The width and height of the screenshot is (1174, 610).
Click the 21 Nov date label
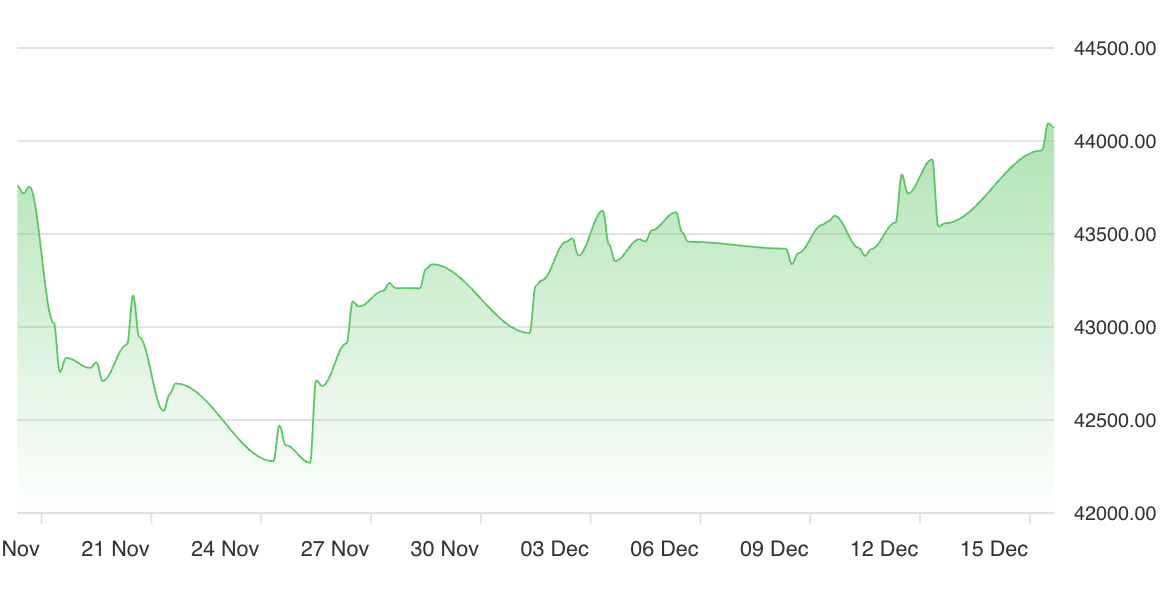click(115, 549)
